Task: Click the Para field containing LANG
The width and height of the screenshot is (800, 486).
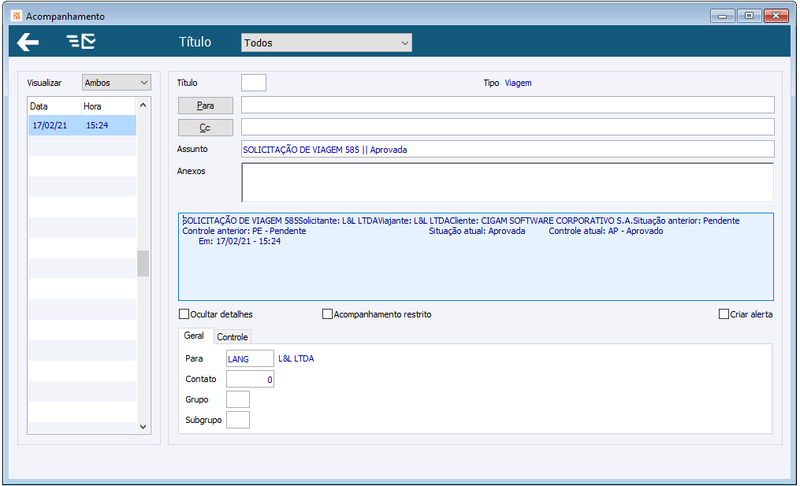Action: pos(250,359)
